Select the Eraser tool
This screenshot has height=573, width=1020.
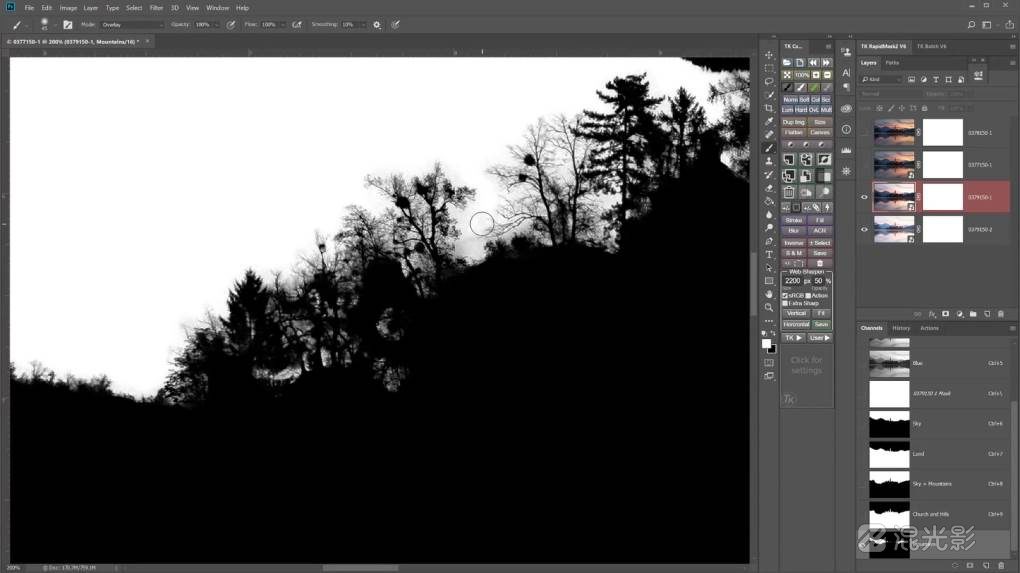click(x=769, y=189)
